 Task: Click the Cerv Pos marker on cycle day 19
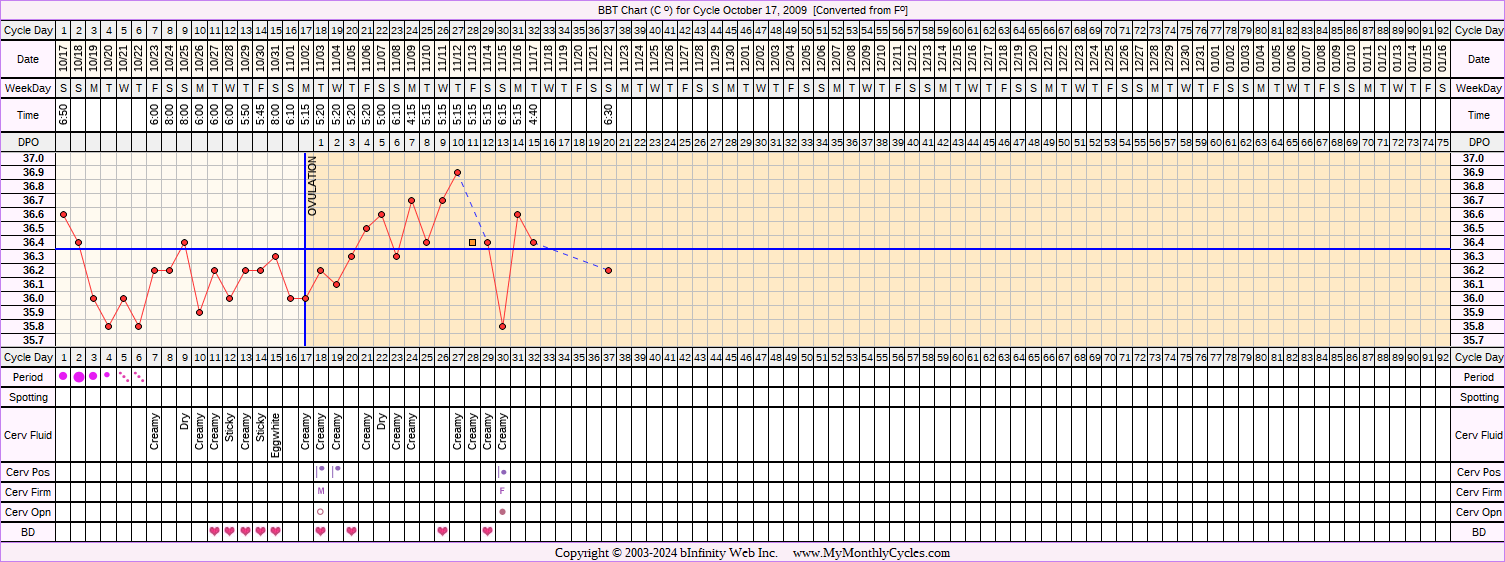point(337,468)
